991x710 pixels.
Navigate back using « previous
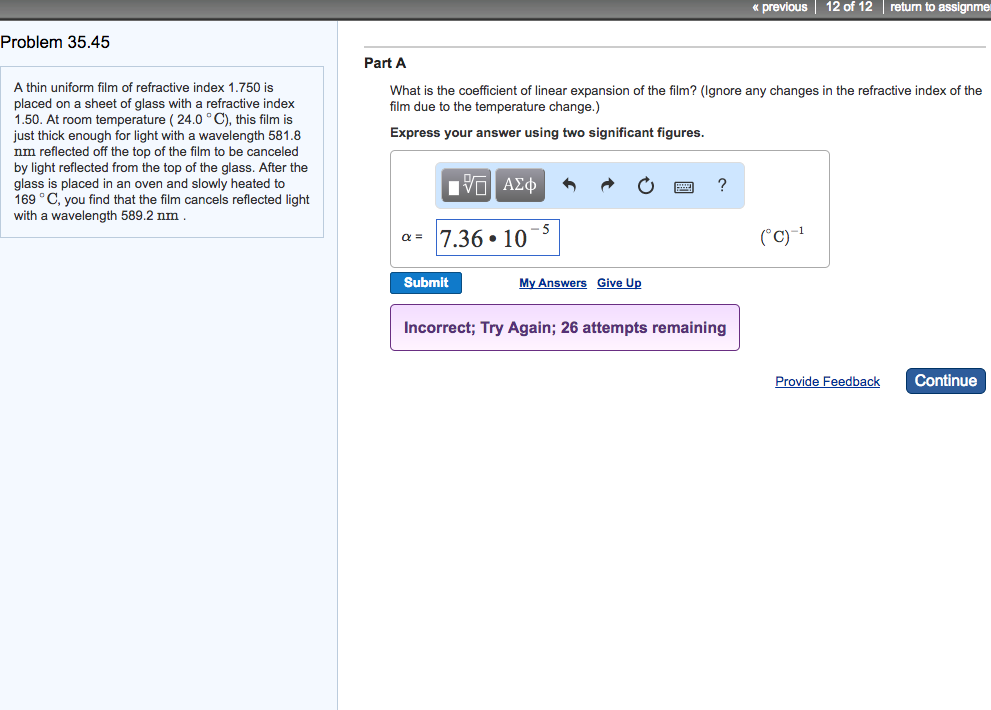tap(778, 7)
